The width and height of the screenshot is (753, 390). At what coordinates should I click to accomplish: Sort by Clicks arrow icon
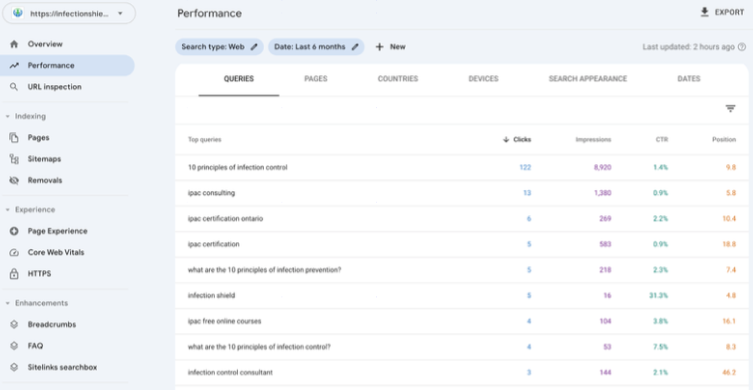coord(506,140)
